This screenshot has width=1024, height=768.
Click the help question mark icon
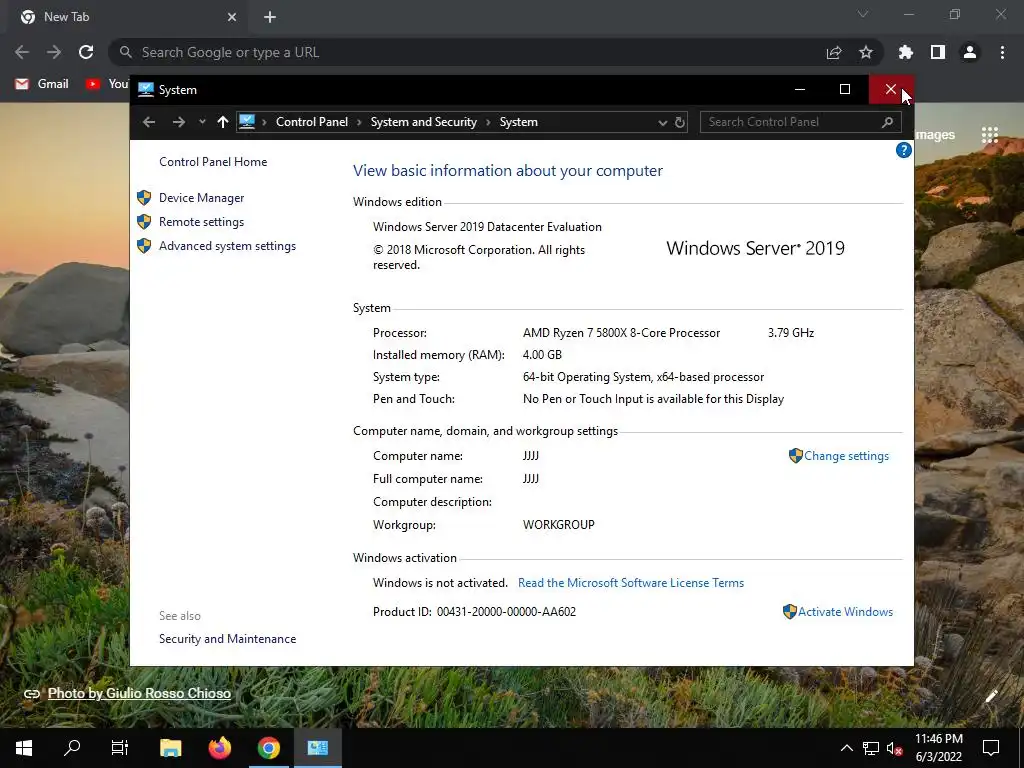click(x=903, y=150)
